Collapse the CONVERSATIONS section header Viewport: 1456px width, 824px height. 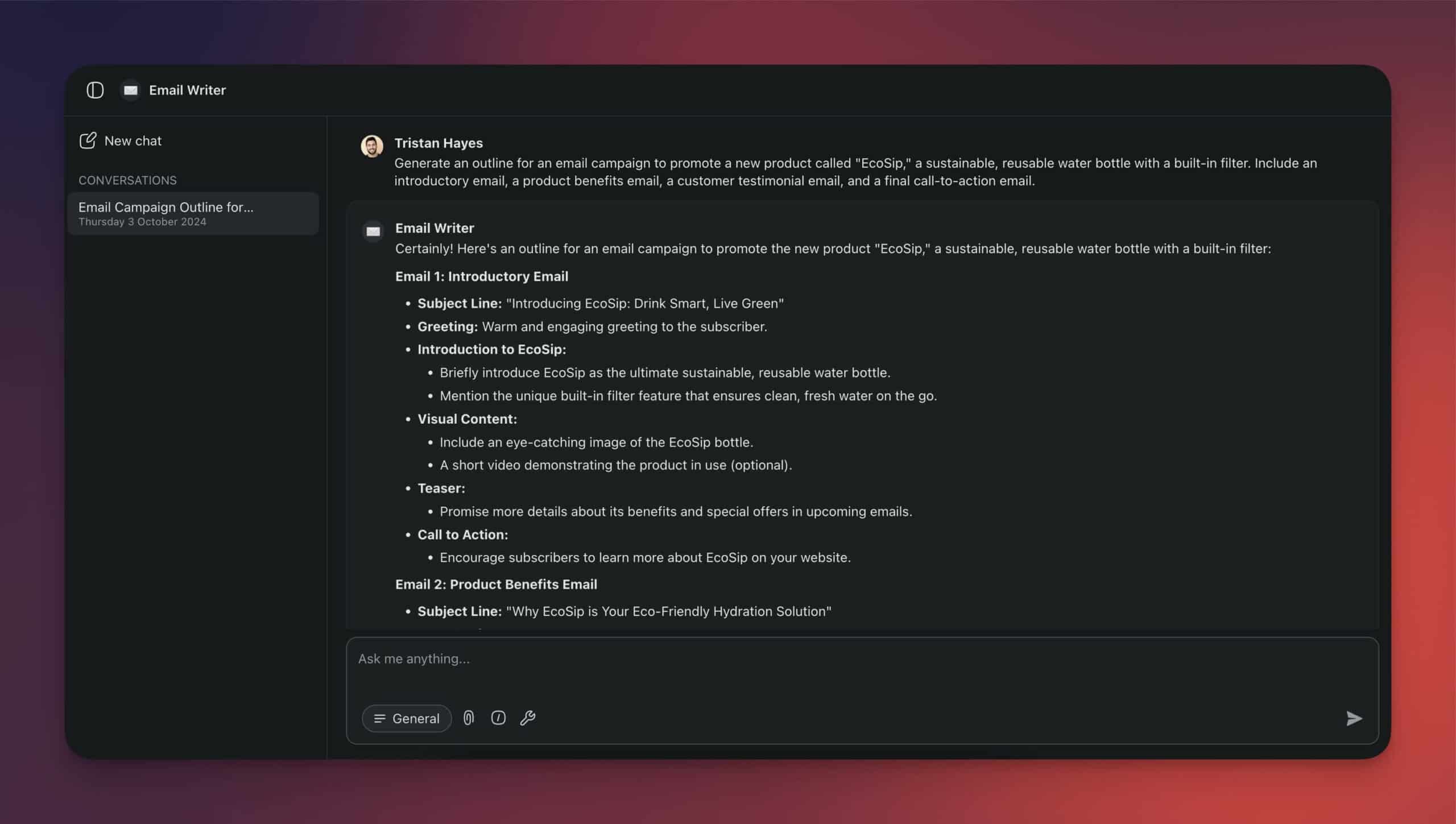point(127,180)
